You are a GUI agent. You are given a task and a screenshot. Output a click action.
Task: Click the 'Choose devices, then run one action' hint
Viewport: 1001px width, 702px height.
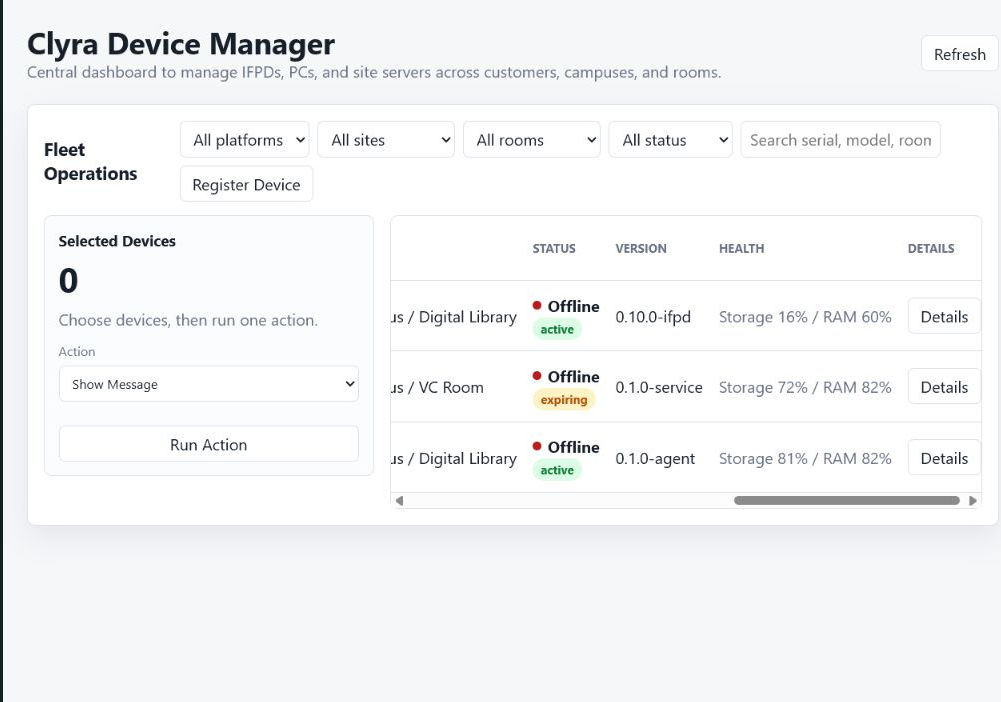188,320
